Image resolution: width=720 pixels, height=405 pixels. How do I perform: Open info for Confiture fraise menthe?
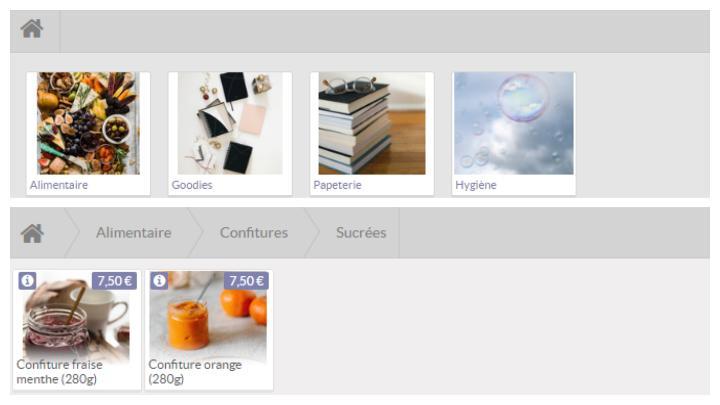click(27, 281)
